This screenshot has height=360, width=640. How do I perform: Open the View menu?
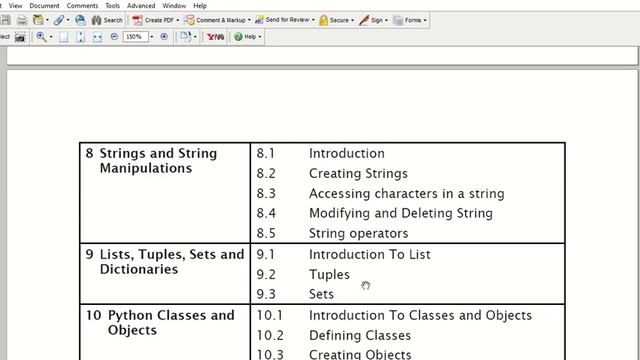point(16,6)
